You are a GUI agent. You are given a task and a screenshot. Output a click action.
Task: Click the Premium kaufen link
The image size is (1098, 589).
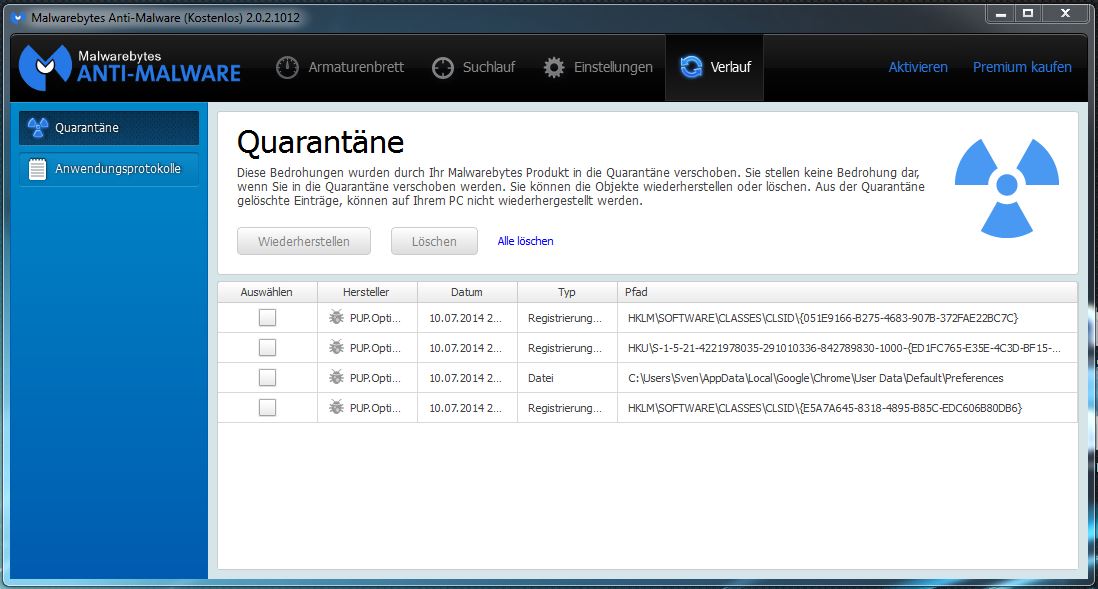[1022, 67]
